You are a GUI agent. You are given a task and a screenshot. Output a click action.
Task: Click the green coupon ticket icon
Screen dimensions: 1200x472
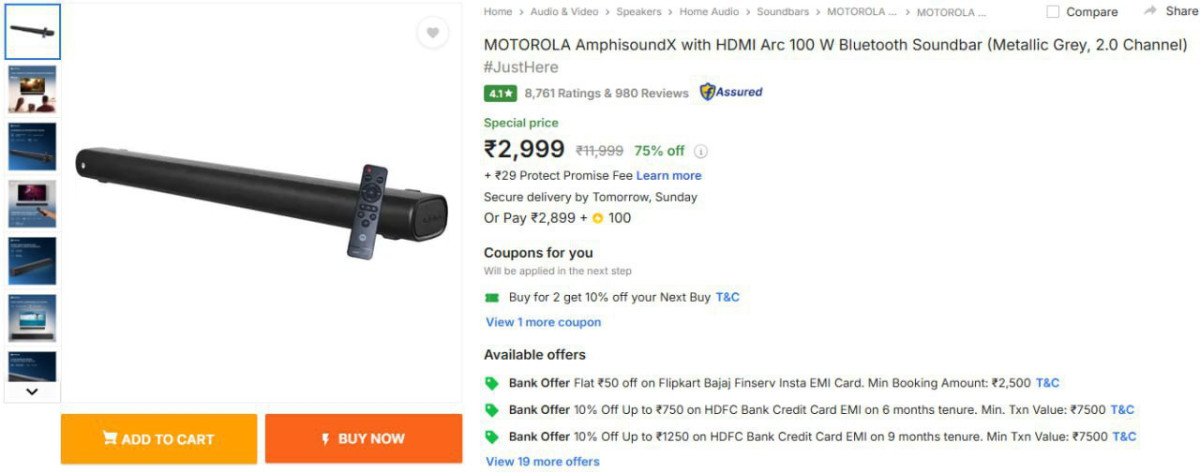coord(491,297)
